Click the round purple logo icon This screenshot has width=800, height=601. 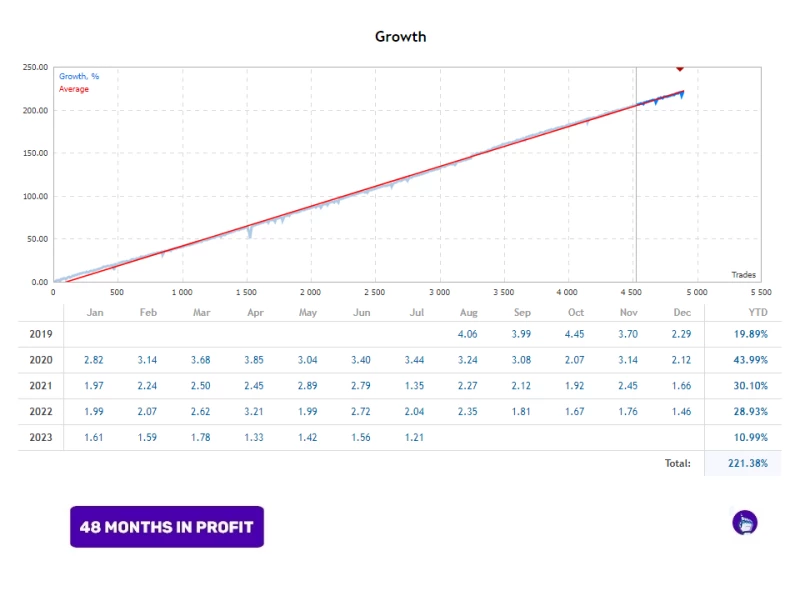pyautogui.click(x=745, y=522)
